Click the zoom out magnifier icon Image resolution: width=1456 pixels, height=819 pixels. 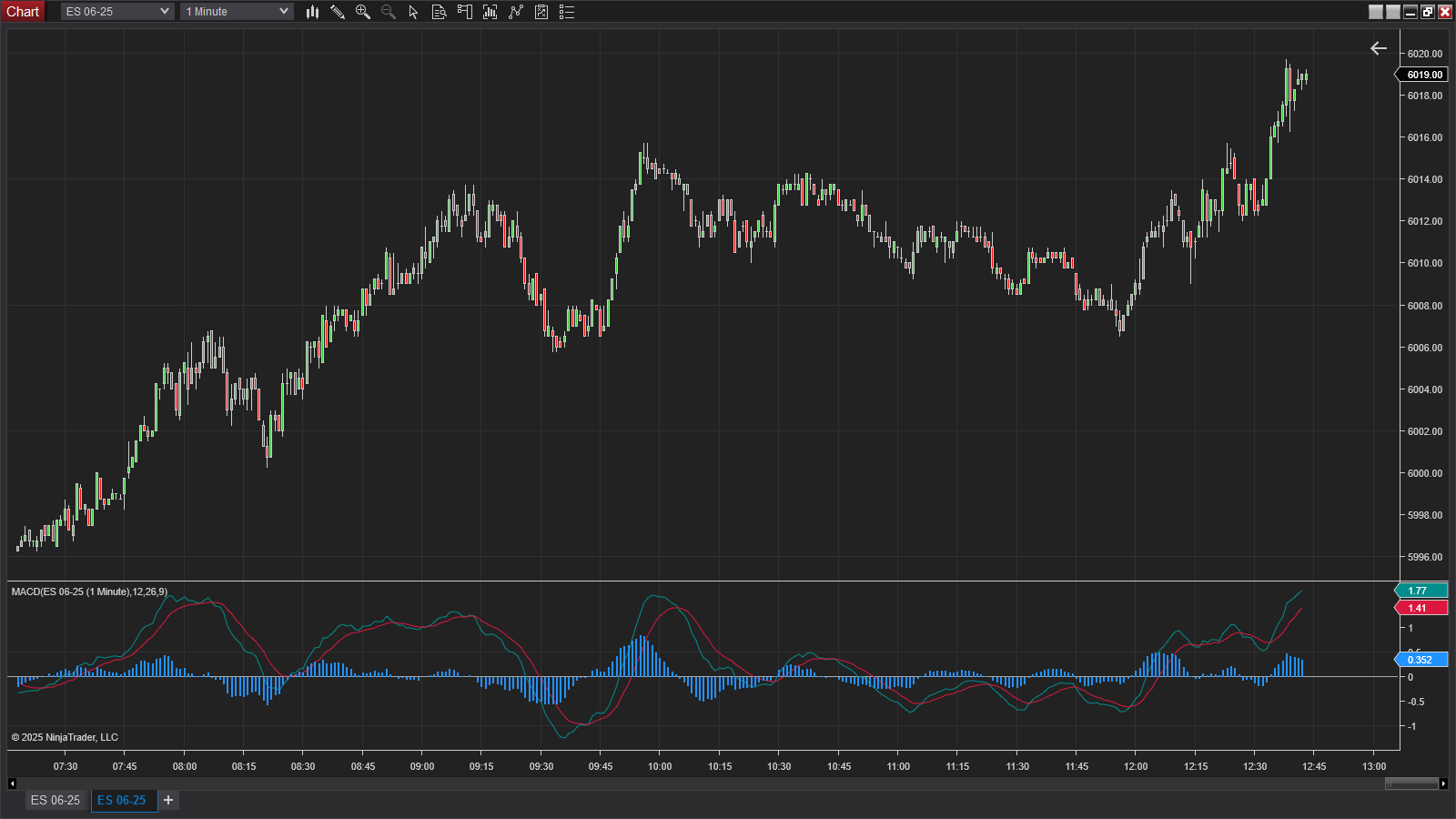point(389,12)
